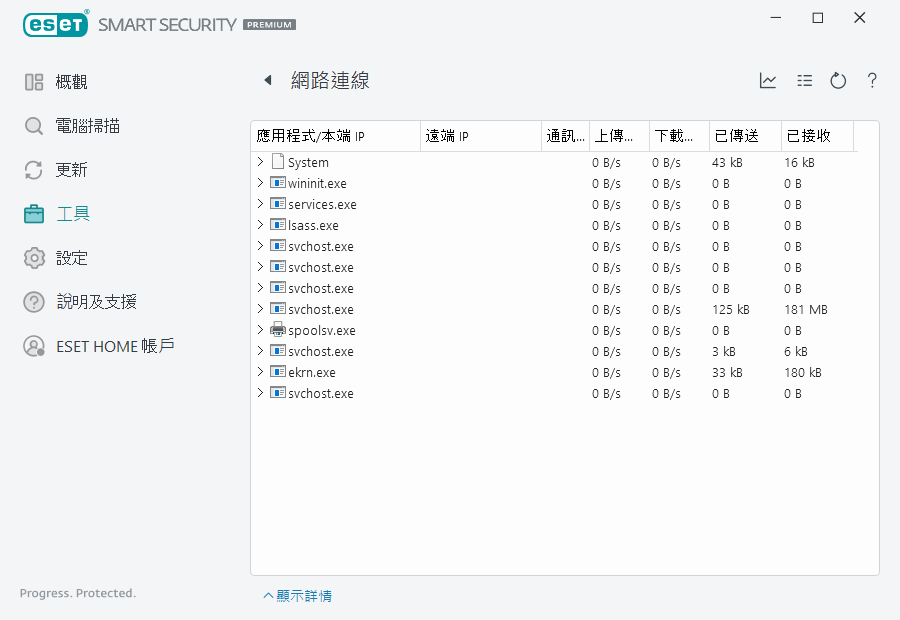Image resolution: width=900 pixels, height=620 pixels.
Task: Expand the System process row
Action: coord(260,162)
